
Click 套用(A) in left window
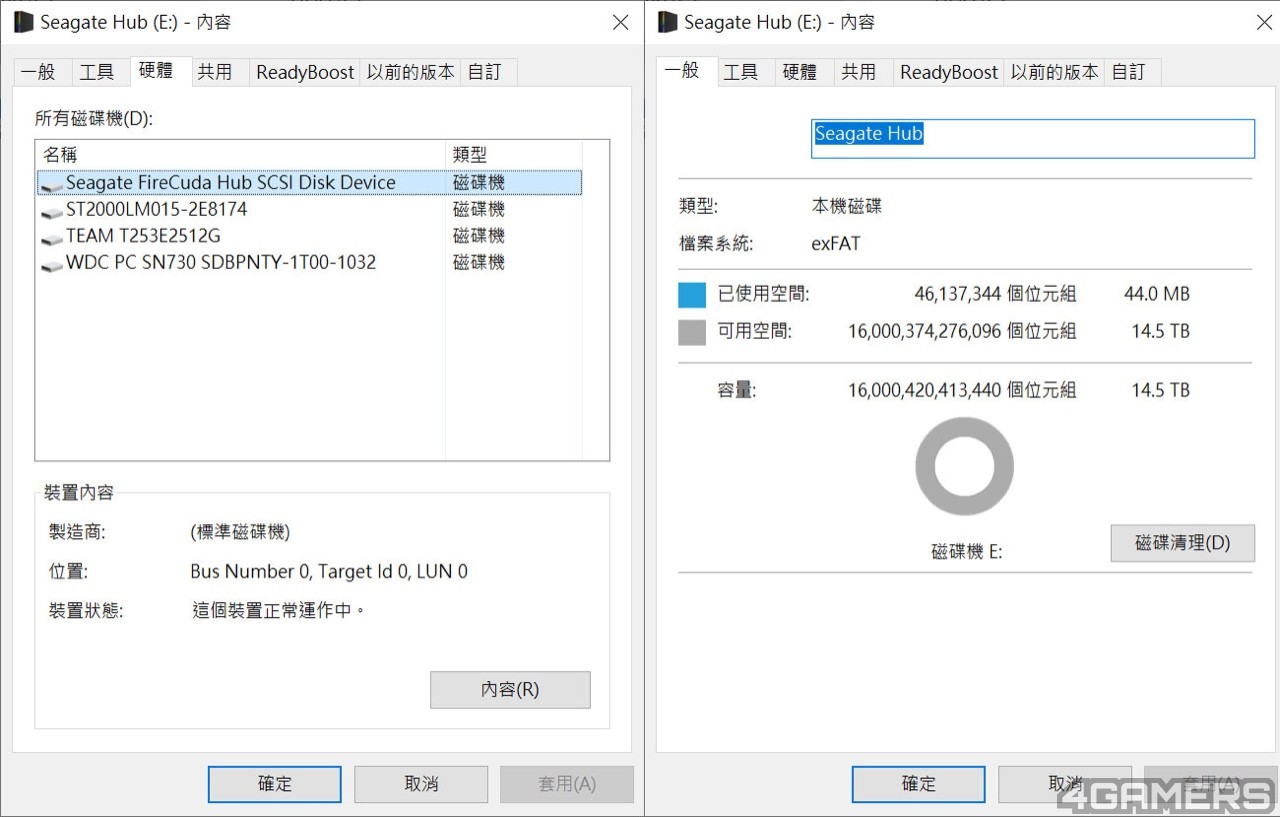(x=567, y=784)
